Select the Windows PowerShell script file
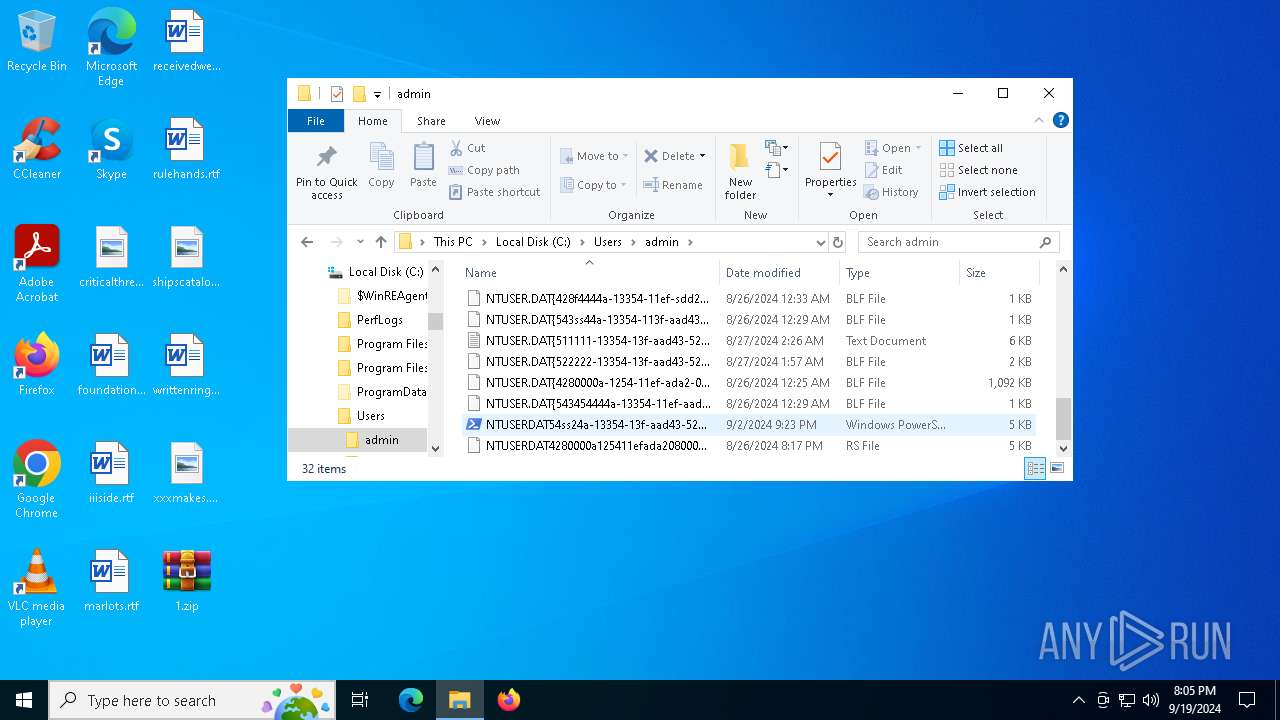Image resolution: width=1280 pixels, height=720 pixels. click(x=750, y=425)
